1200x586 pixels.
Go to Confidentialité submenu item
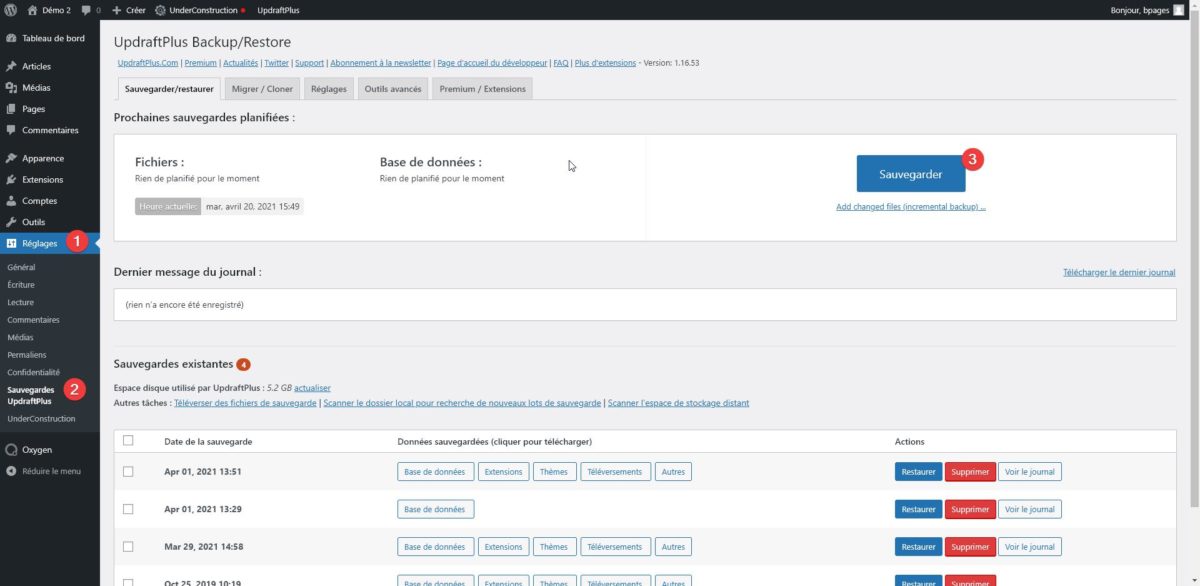pos(35,372)
